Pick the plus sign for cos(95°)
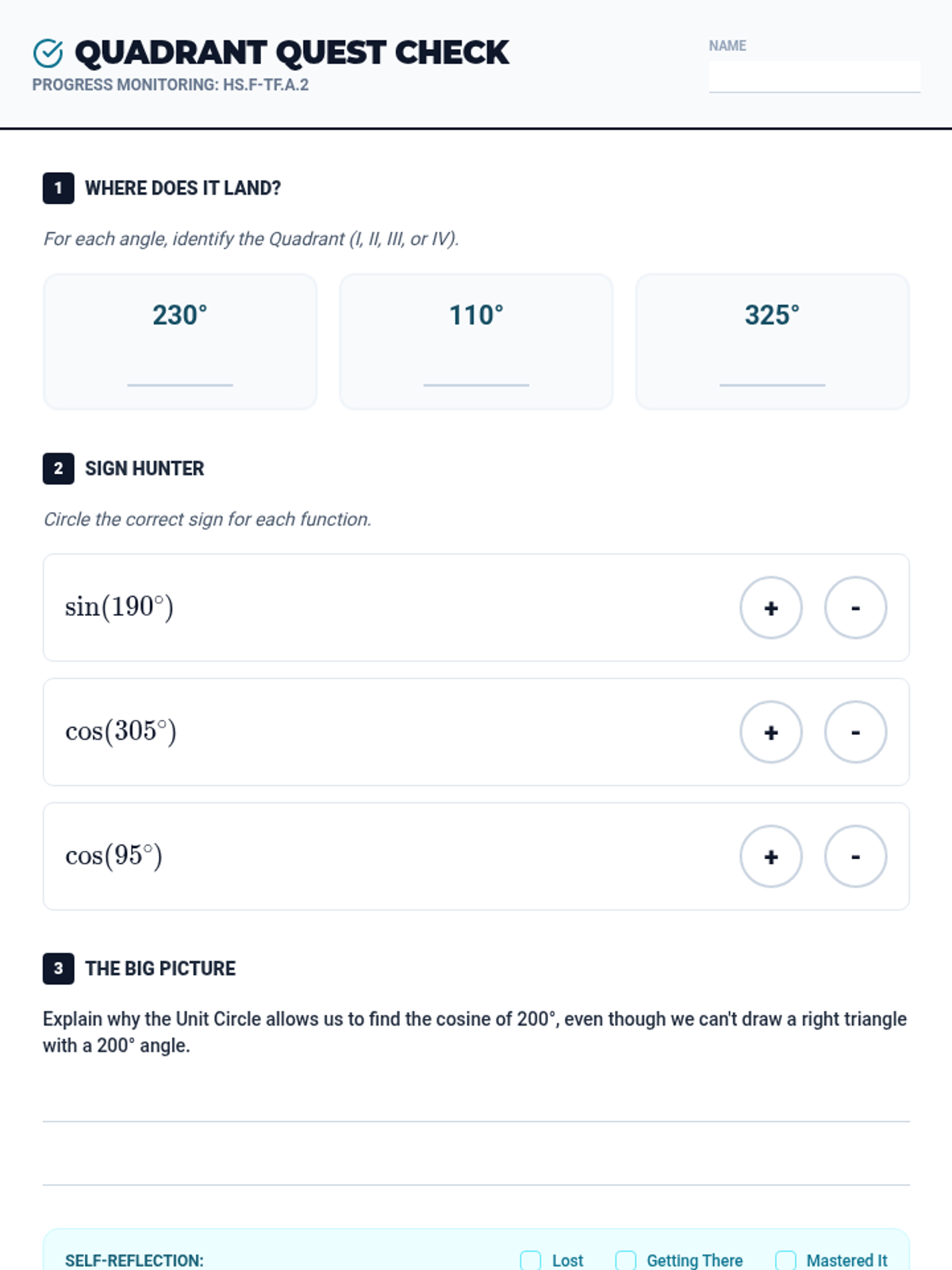Screen dimensions: 952x1270 pos(770,856)
